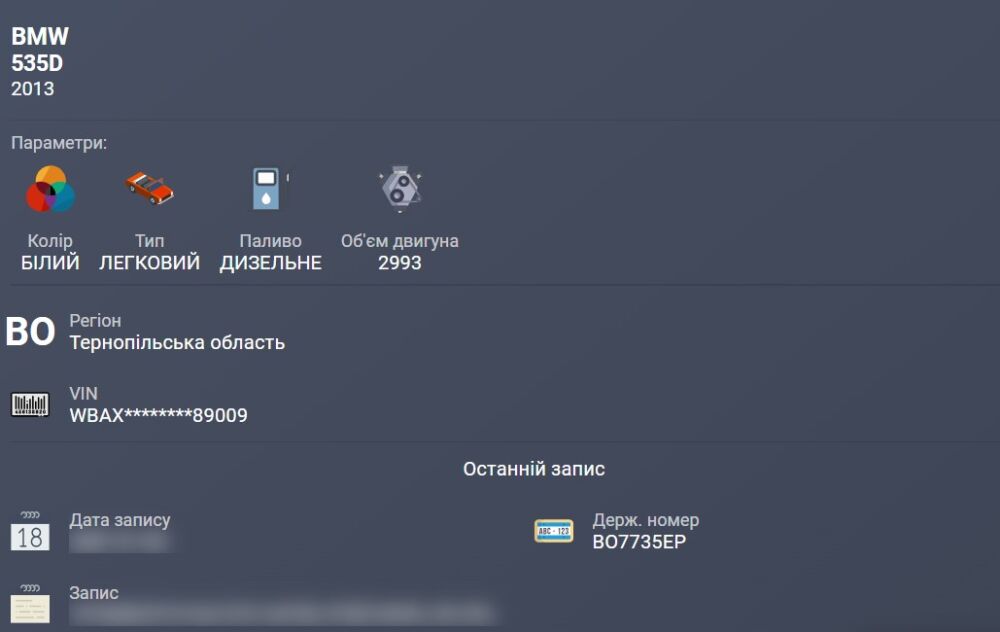1000x632 pixels.
Task: Click the barcode icon next to VIN
Action: tap(30, 404)
